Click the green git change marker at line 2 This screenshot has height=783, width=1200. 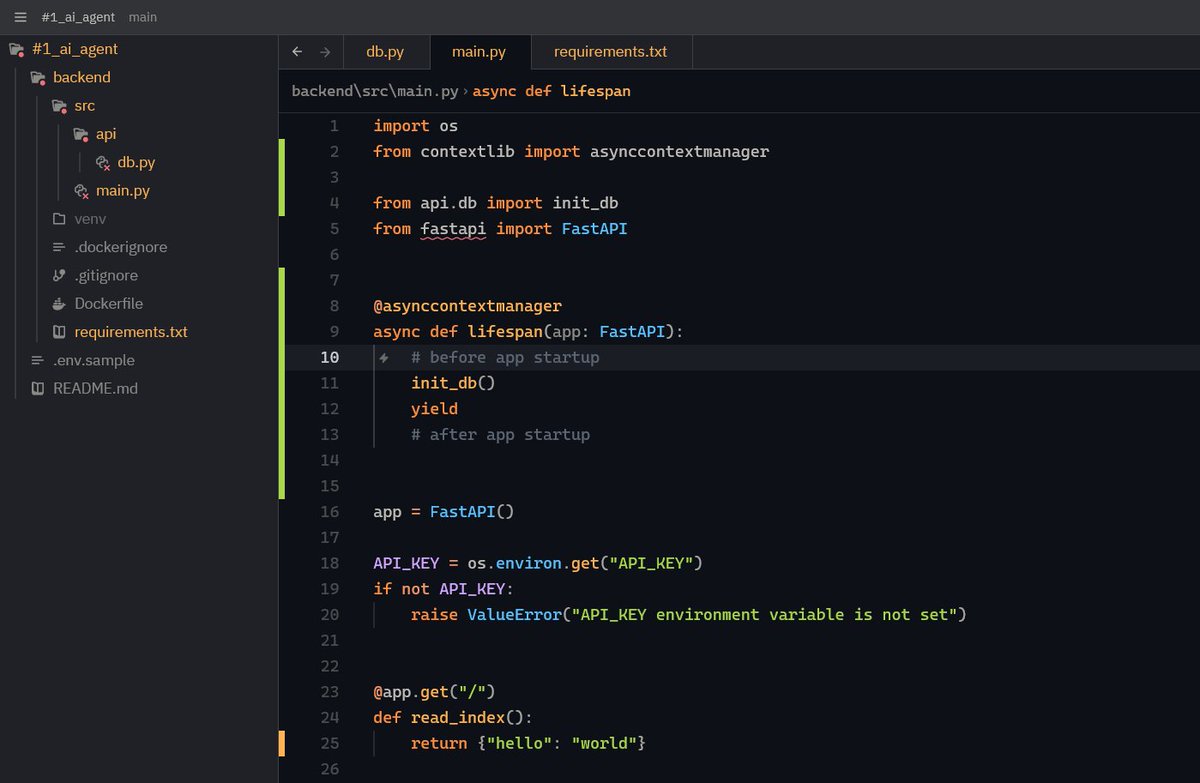(x=282, y=178)
